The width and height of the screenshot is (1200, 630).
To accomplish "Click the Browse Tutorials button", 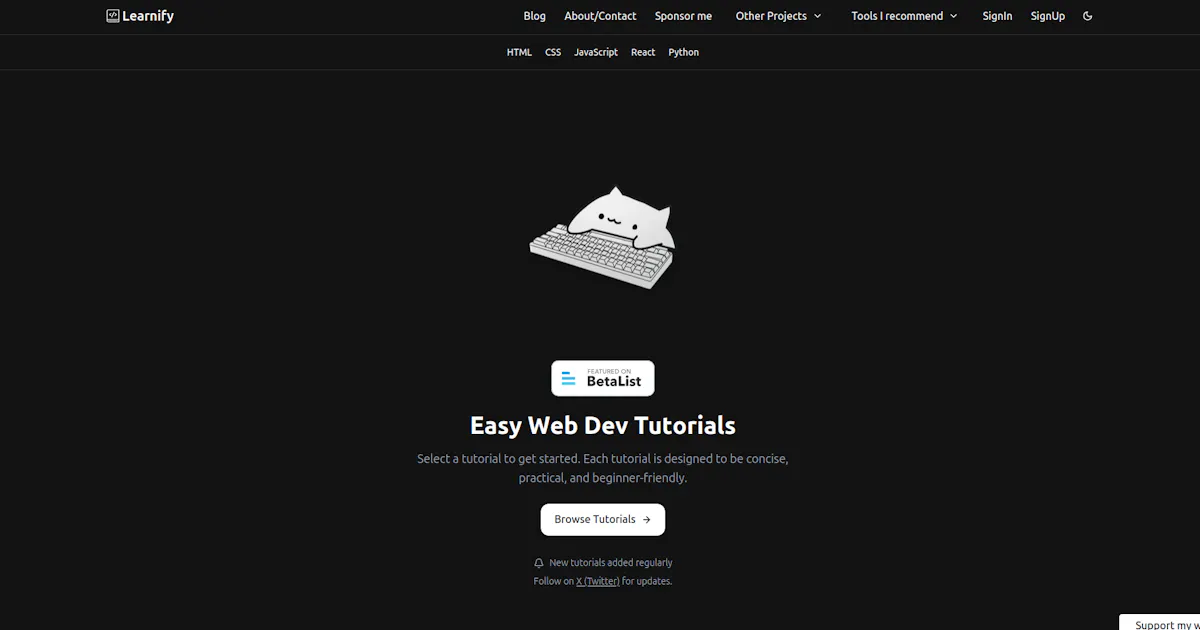I will pos(603,520).
